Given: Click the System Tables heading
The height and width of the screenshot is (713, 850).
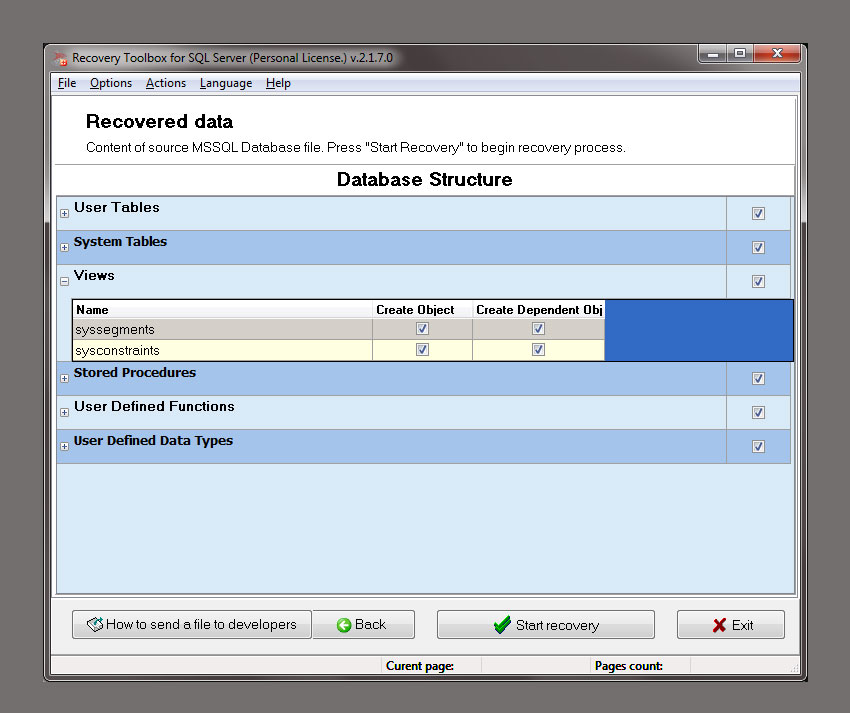Looking at the screenshot, I should (x=120, y=242).
